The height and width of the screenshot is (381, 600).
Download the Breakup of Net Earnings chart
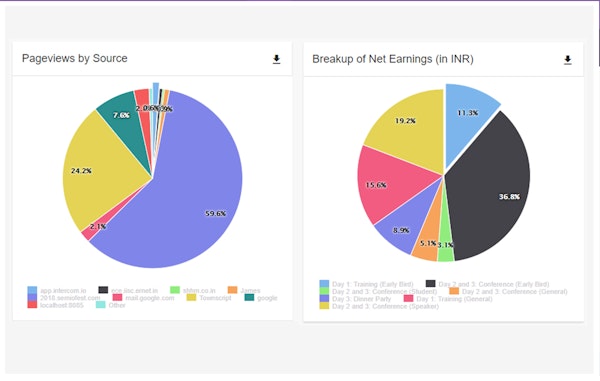(567, 60)
